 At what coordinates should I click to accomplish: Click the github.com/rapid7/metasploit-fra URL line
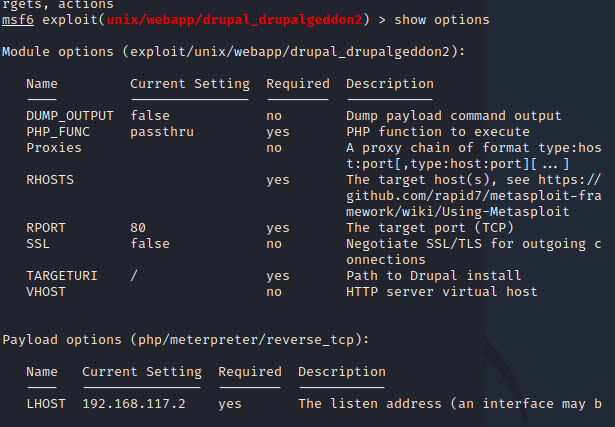click(x=474, y=196)
